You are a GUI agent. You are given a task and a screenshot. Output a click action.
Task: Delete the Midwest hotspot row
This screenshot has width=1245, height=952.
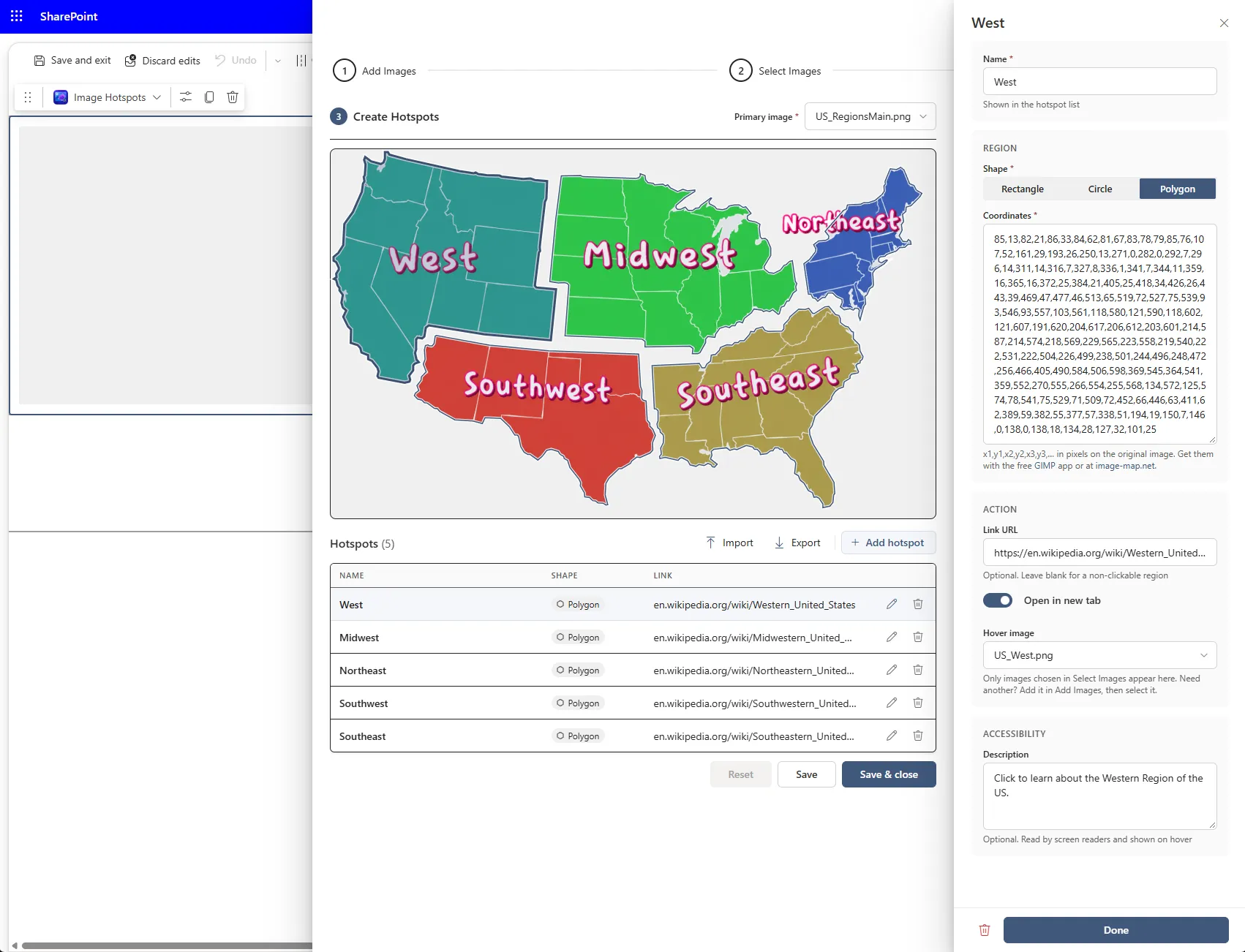(918, 637)
